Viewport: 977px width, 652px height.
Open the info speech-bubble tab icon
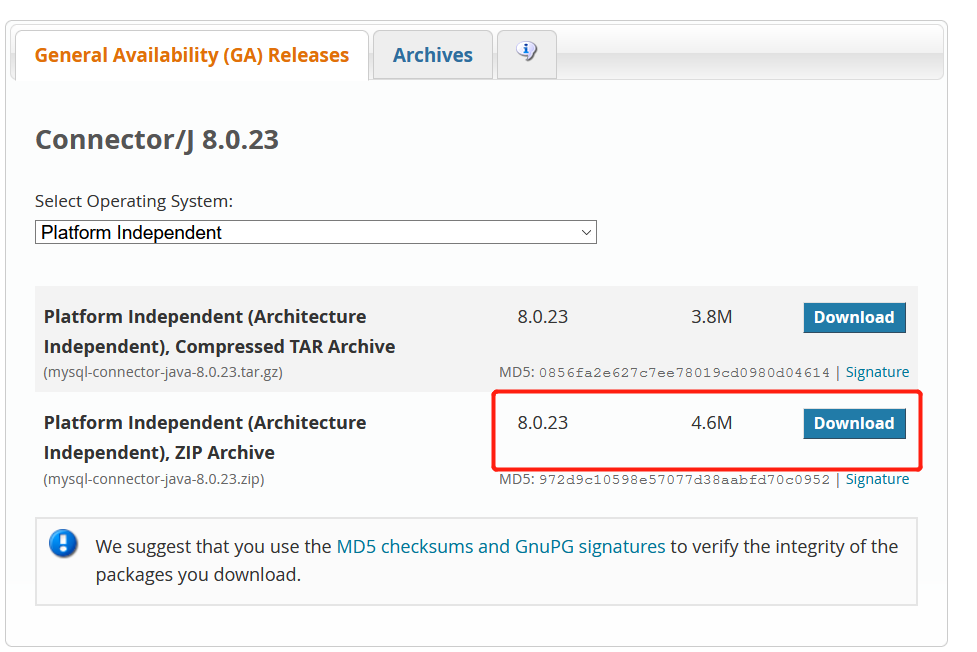(x=527, y=51)
